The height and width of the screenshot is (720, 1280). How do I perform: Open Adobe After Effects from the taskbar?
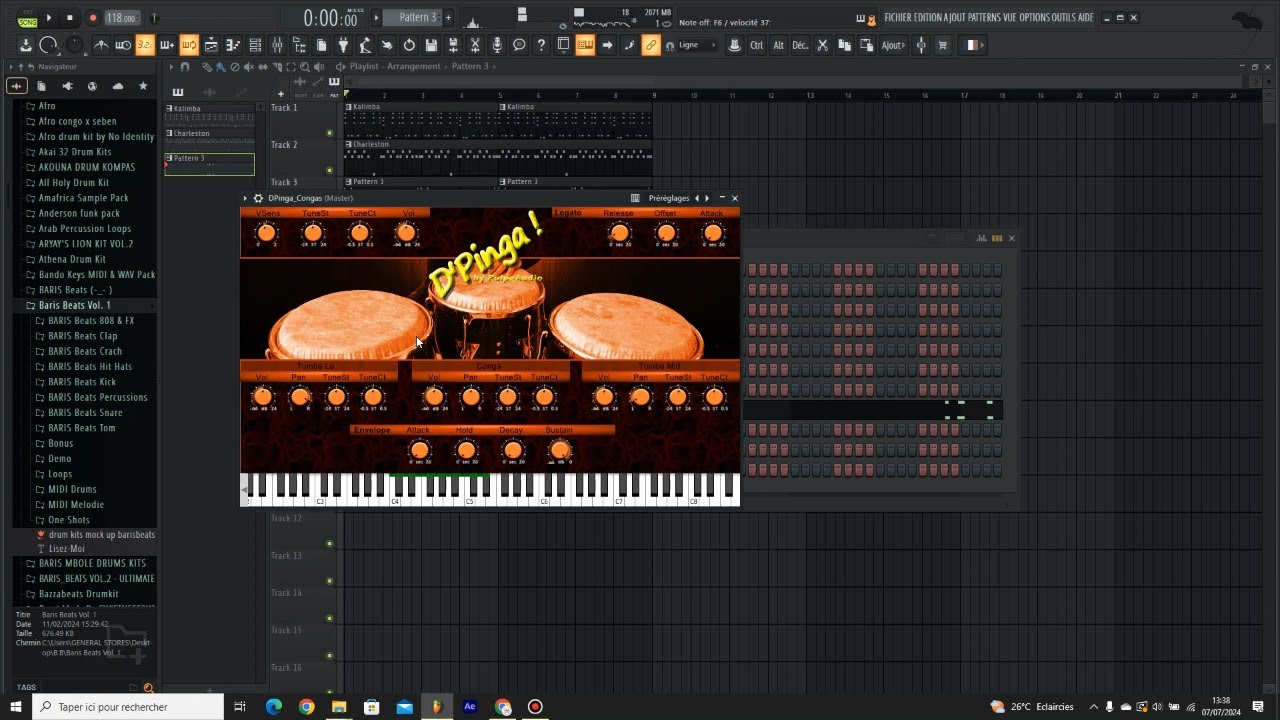tap(470, 706)
